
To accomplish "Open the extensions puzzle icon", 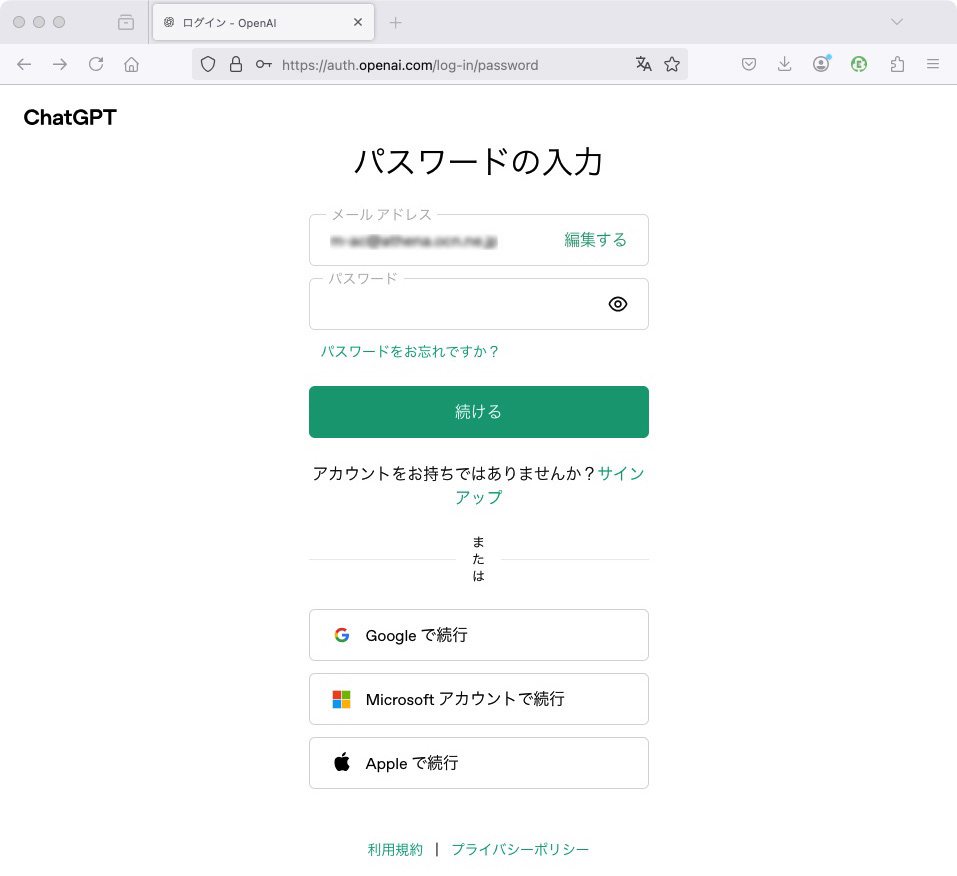I will click(x=897, y=64).
